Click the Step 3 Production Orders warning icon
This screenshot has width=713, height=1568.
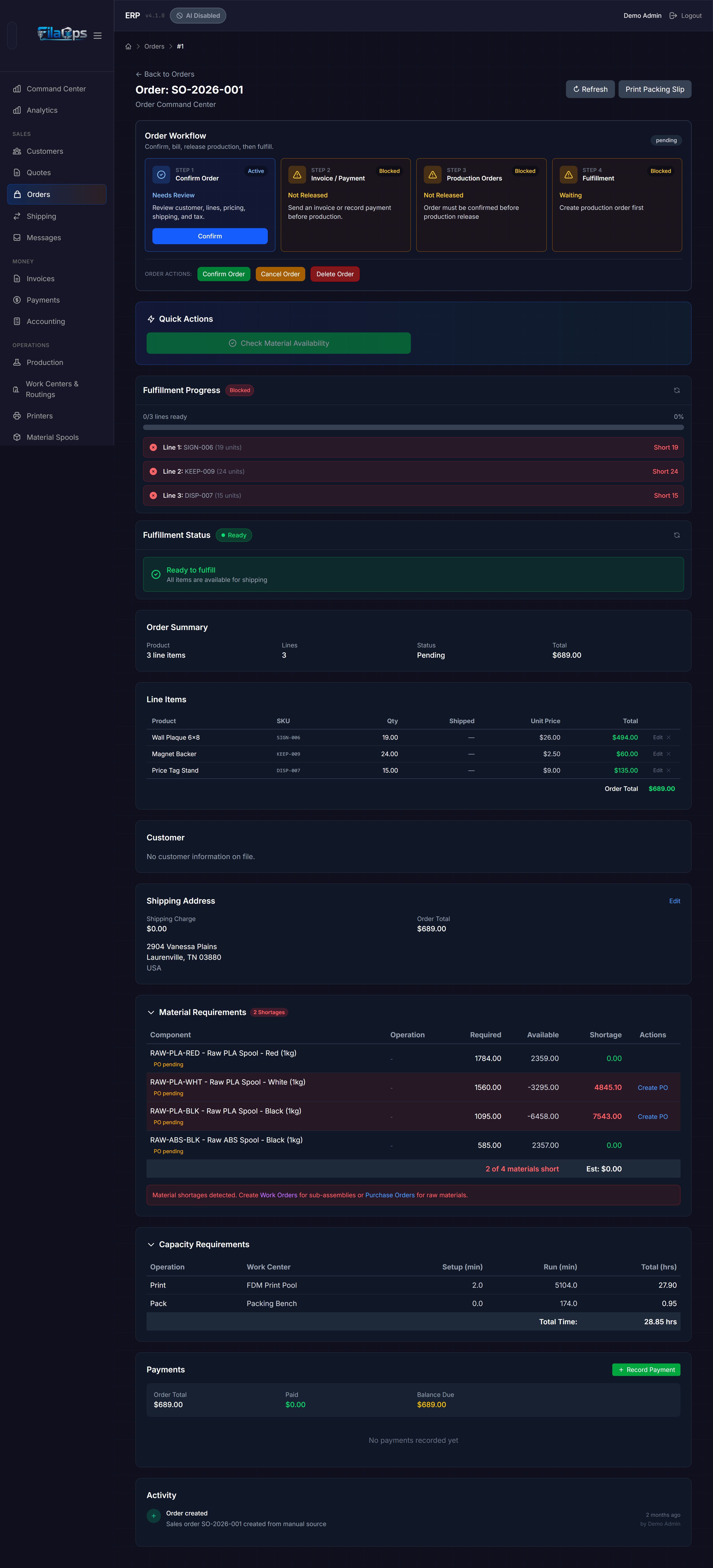433,175
